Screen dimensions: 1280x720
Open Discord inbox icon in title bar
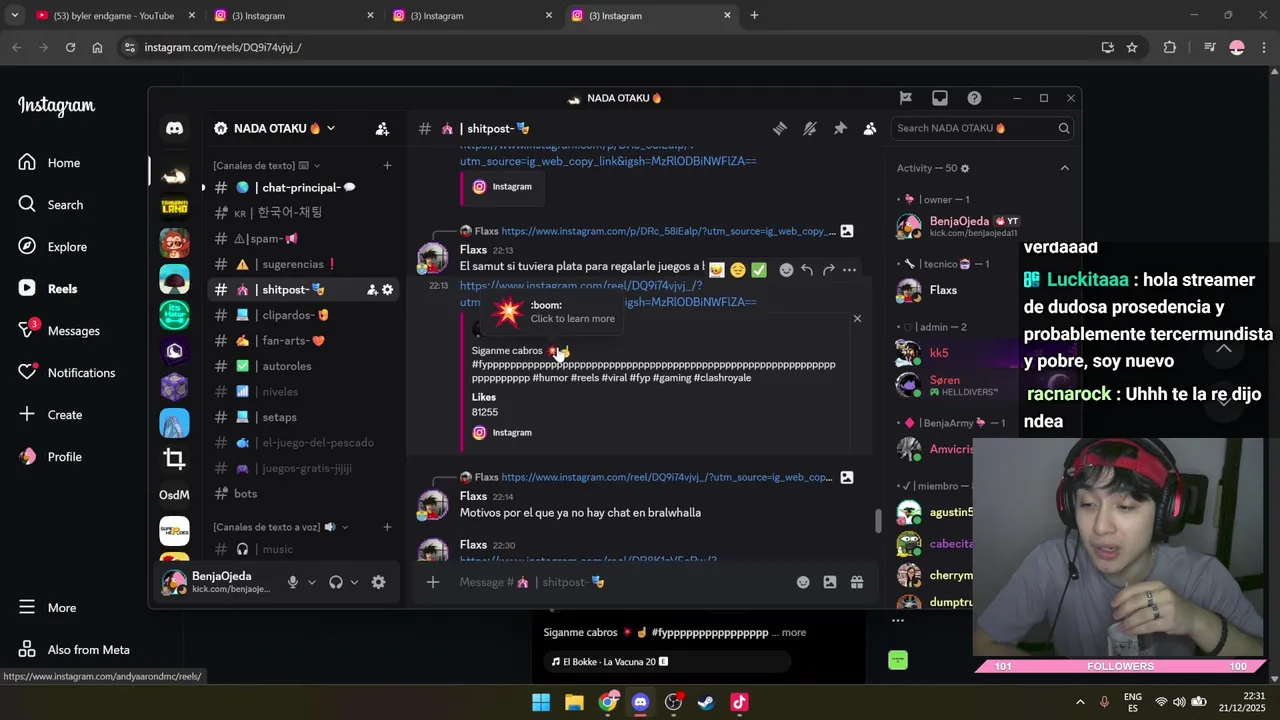point(940,98)
